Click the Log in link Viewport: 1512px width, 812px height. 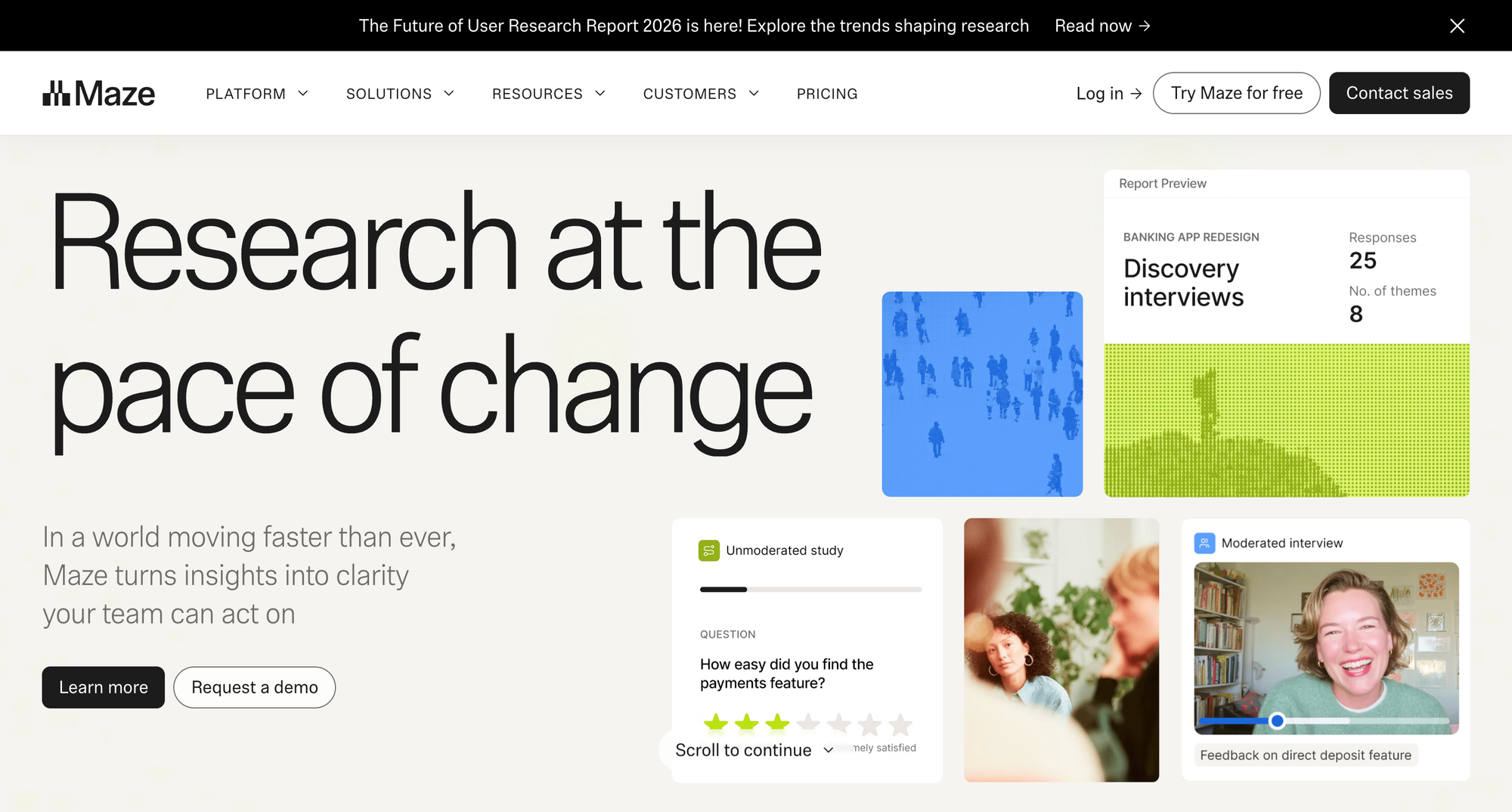coord(1108,94)
